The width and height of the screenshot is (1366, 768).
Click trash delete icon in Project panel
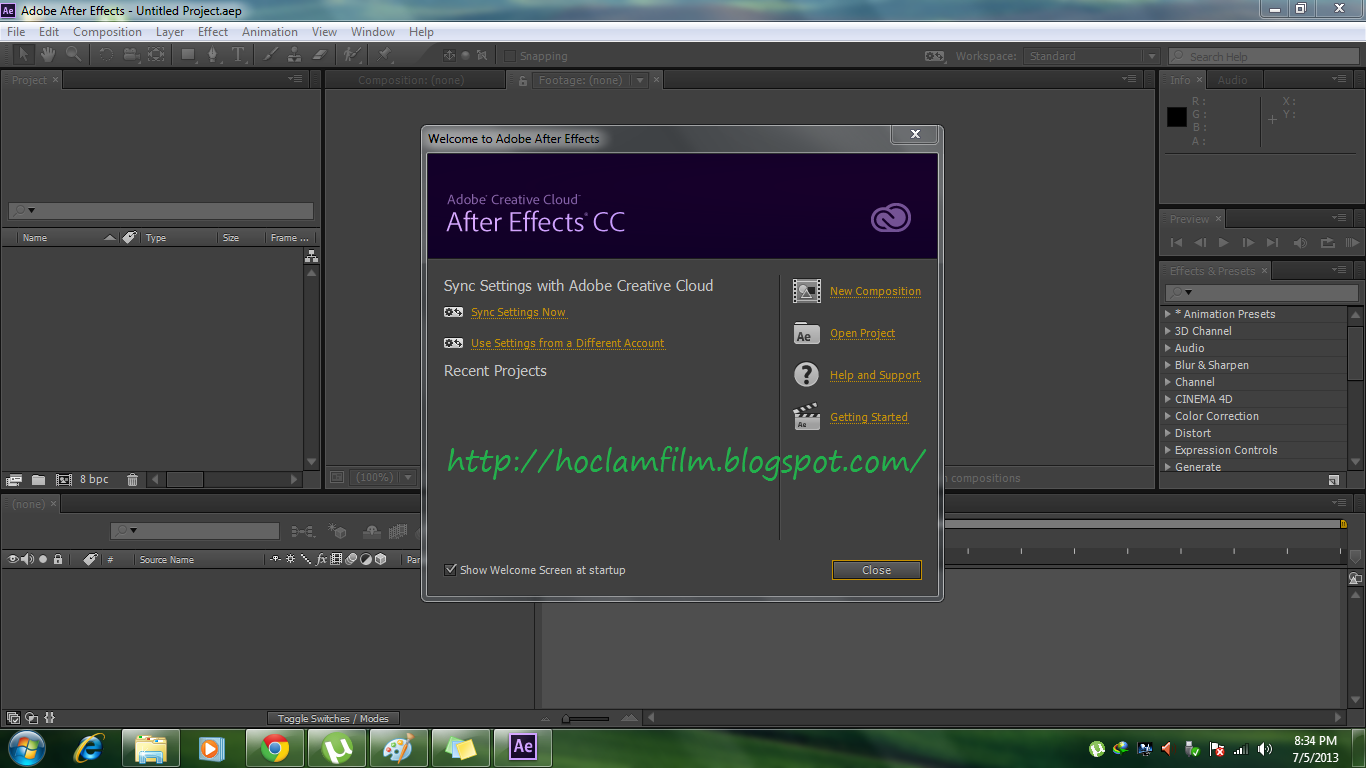point(132,480)
